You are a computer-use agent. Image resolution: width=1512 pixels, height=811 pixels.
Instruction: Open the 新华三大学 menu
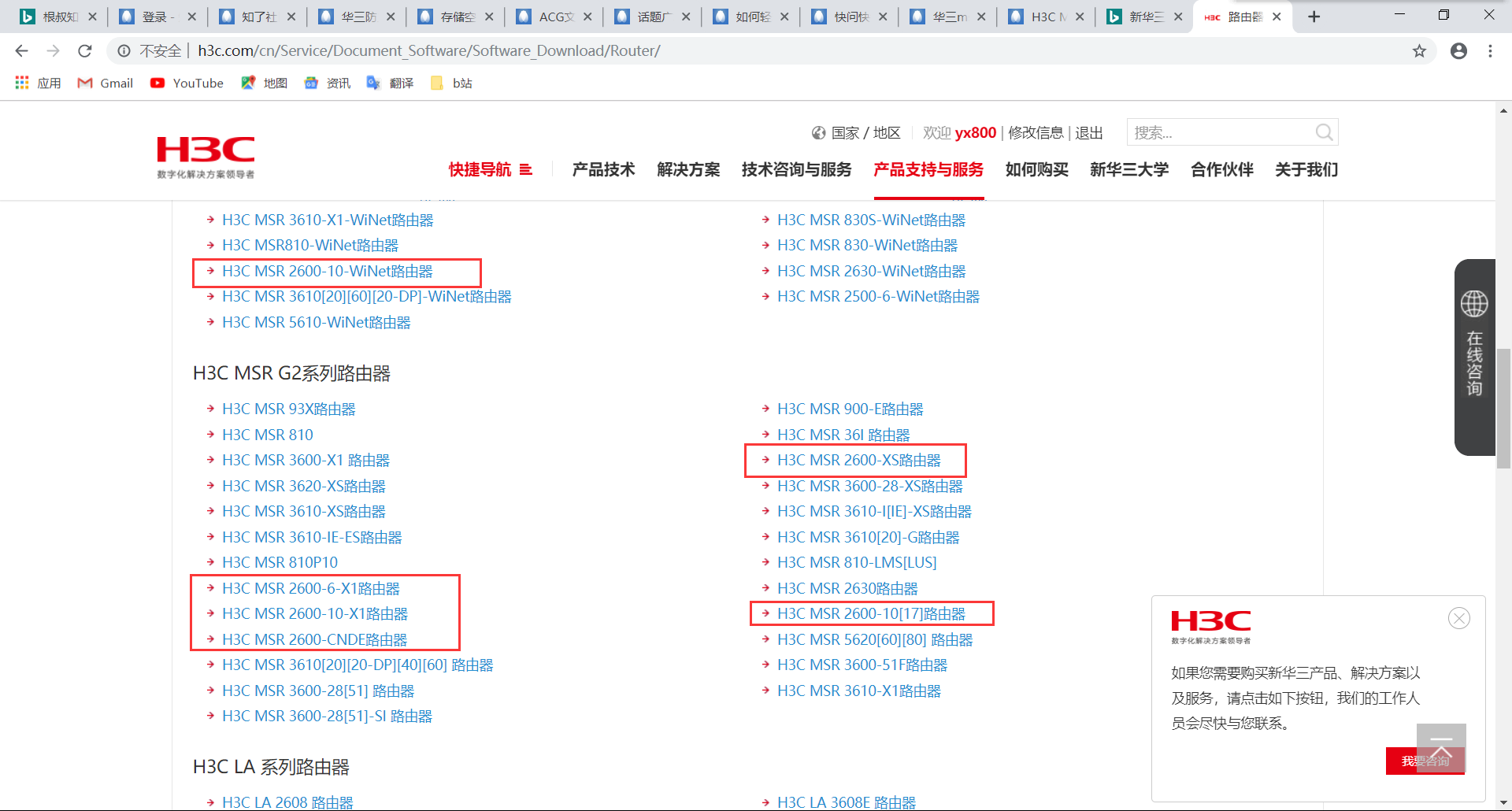[1129, 169]
